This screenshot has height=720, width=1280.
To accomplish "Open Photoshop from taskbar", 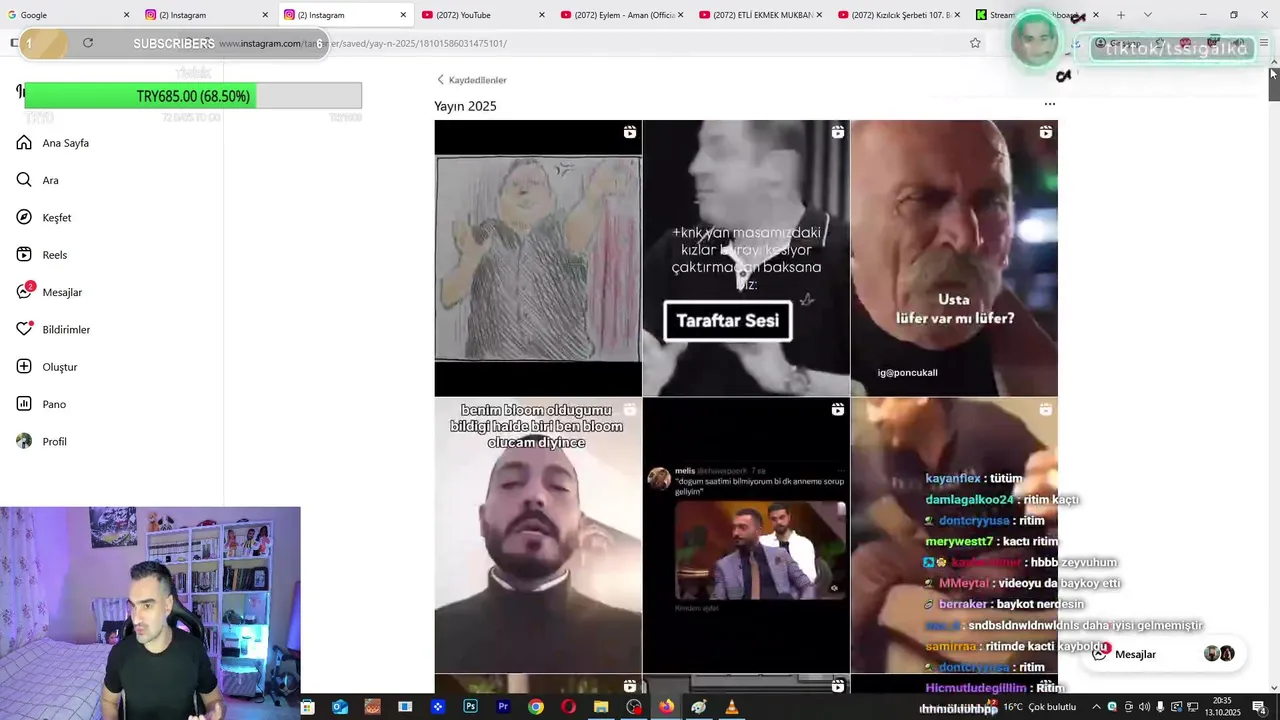I will [471, 707].
